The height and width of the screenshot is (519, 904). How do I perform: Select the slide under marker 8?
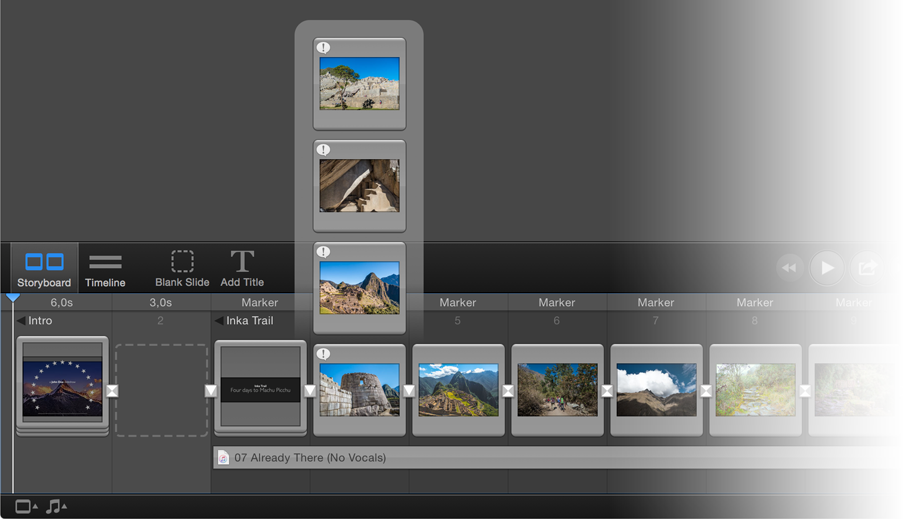pos(755,390)
